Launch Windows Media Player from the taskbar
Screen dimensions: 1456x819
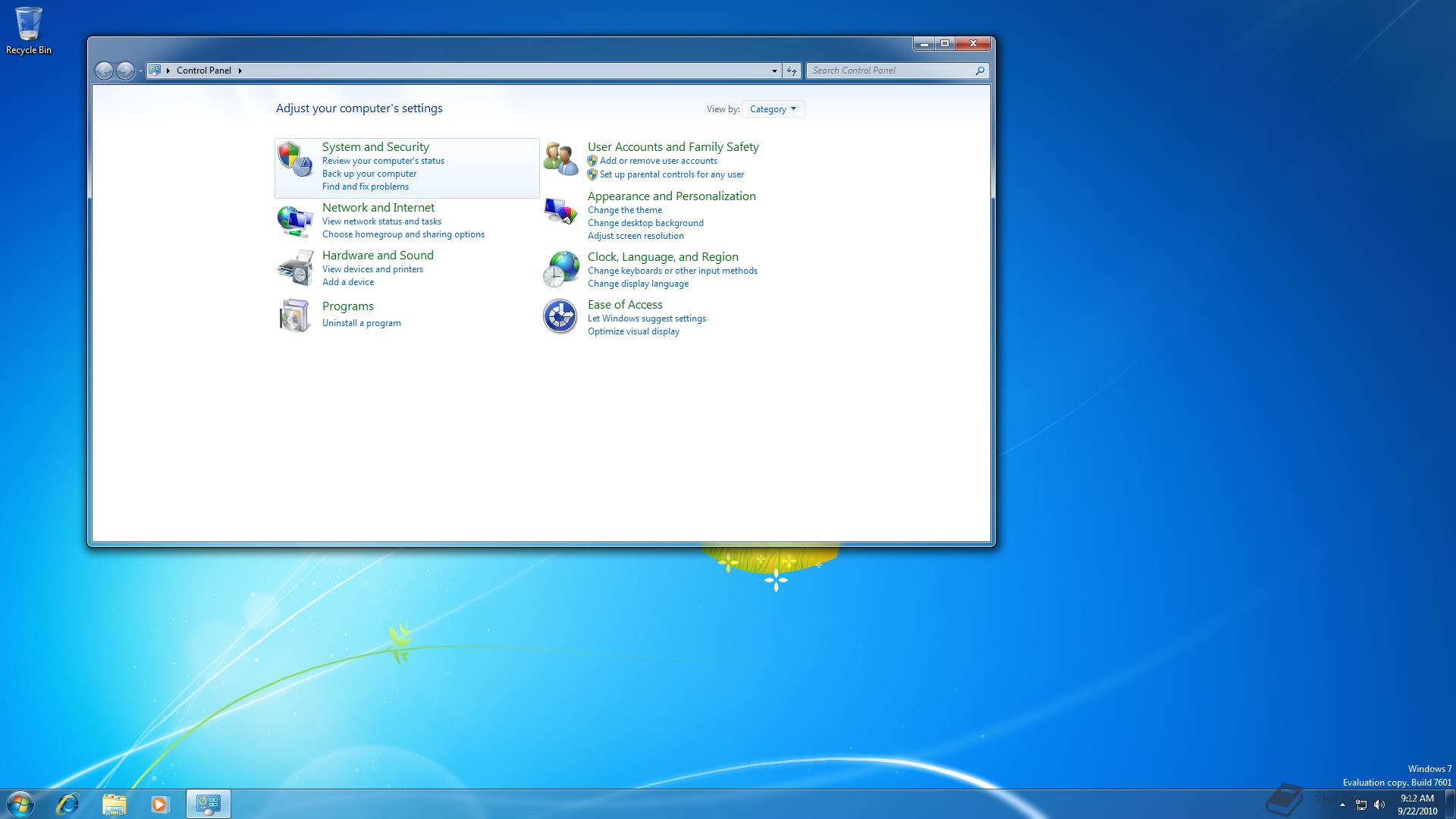click(x=159, y=804)
